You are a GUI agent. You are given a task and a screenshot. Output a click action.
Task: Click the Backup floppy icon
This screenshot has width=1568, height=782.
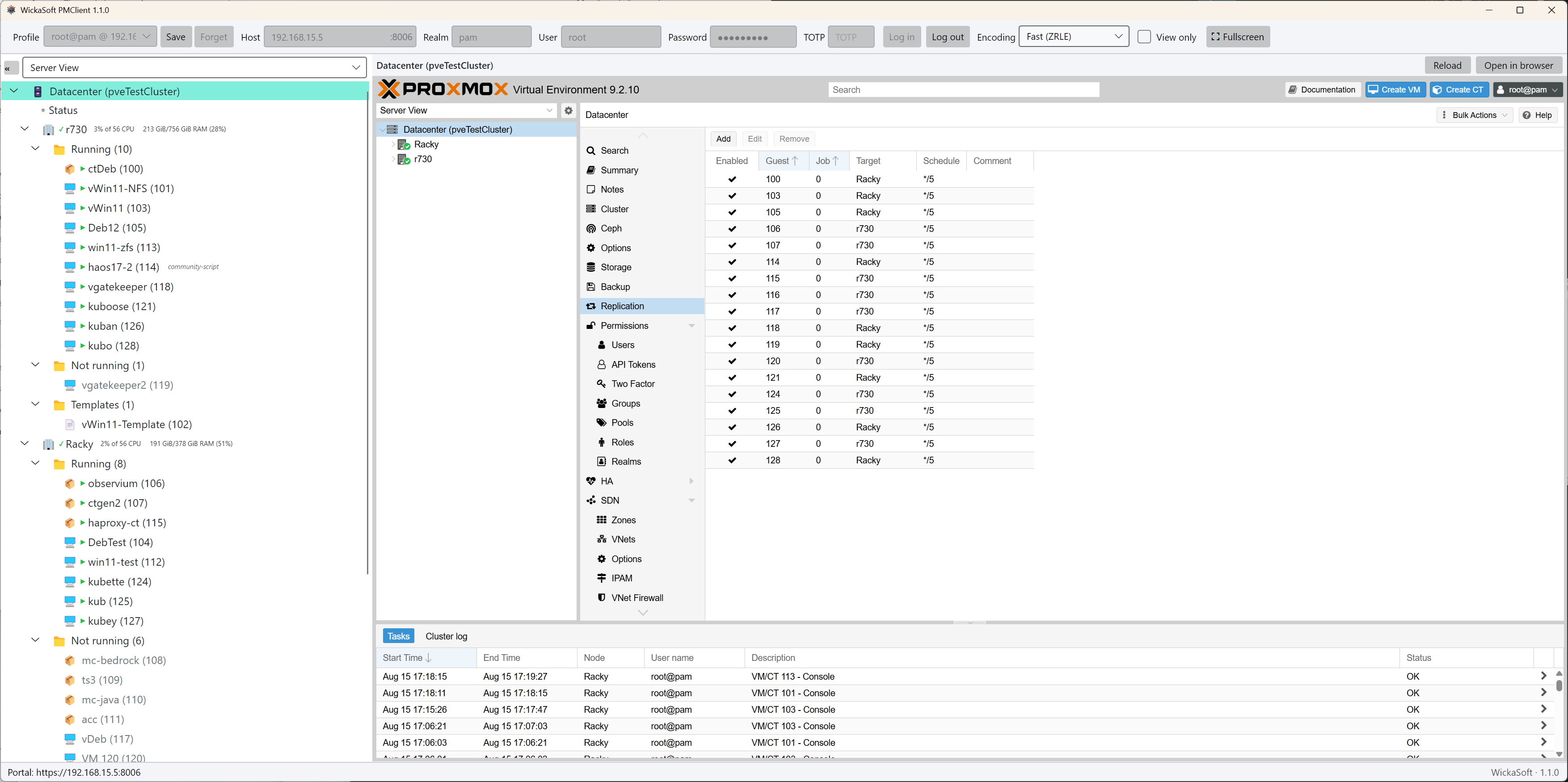click(x=590, y=286)
